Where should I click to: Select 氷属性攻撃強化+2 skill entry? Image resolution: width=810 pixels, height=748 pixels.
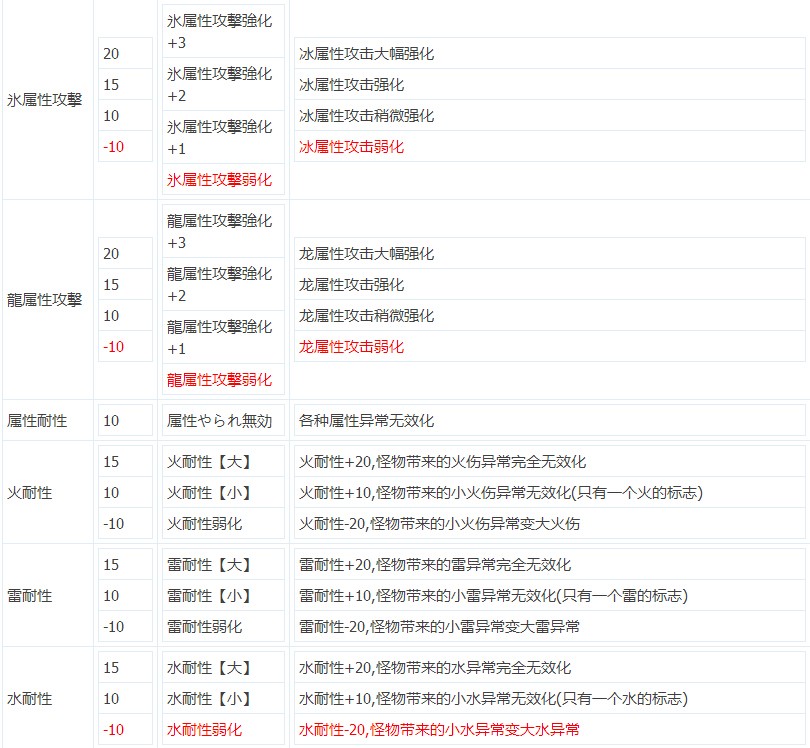(x=223, y=84)
